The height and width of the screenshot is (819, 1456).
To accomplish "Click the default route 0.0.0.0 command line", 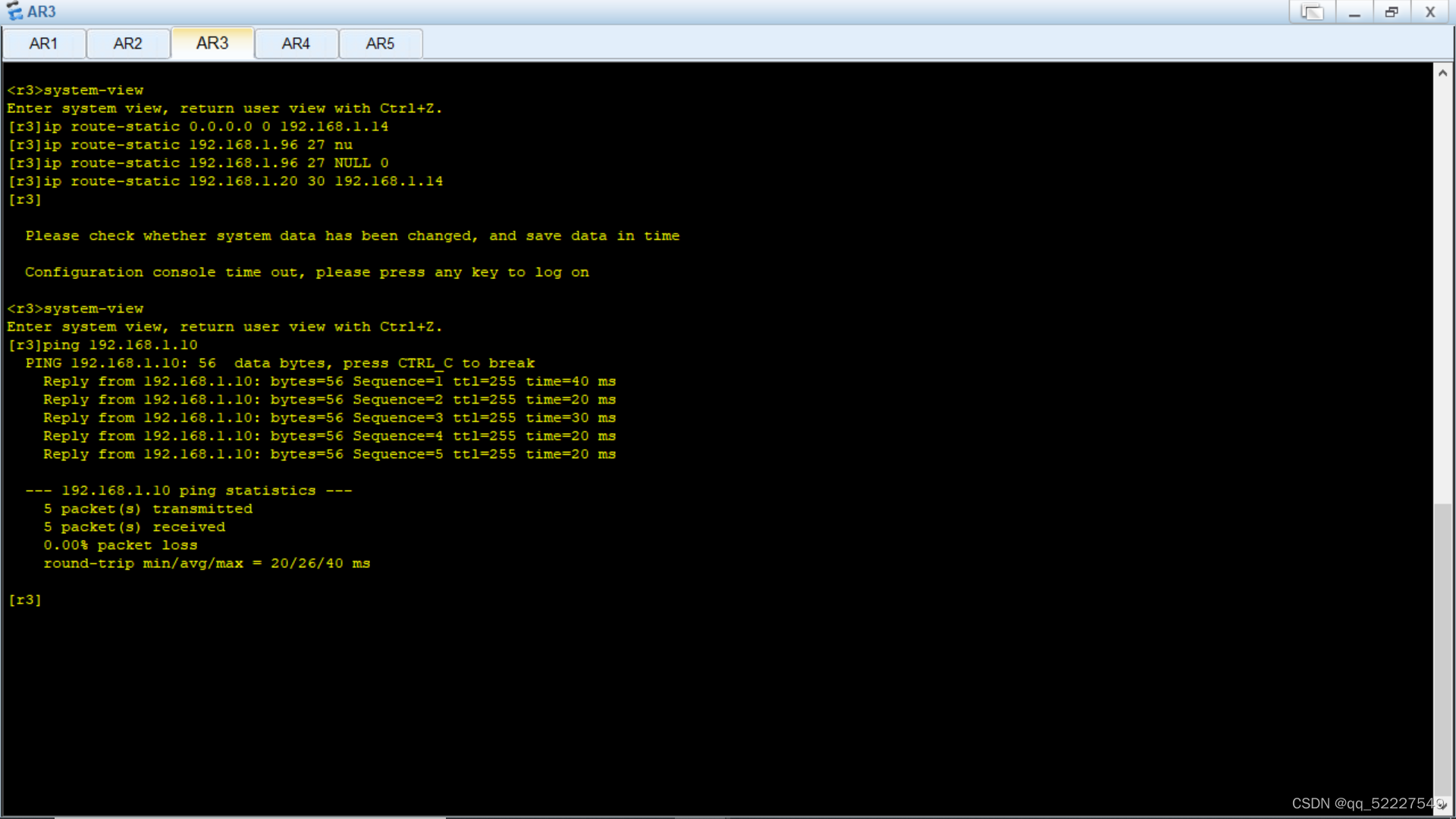I will coord(198,127).
